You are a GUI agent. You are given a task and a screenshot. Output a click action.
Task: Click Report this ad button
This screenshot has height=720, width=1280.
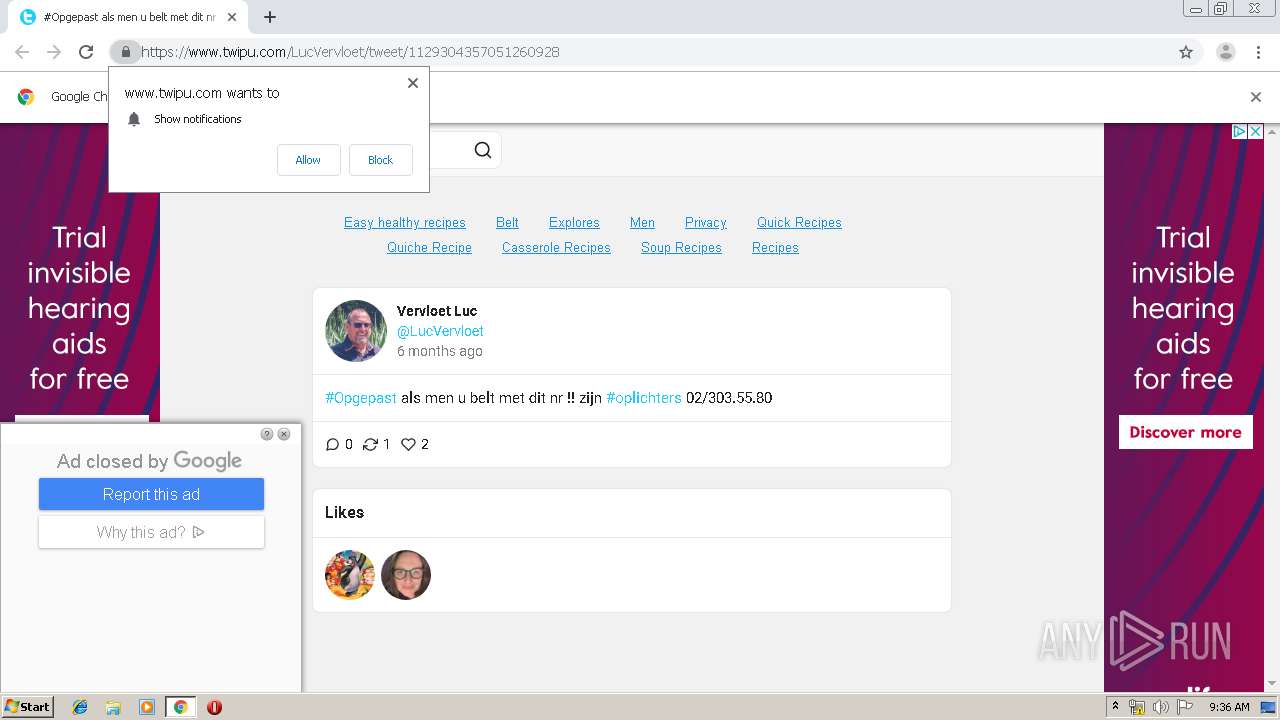pos(151,494)
